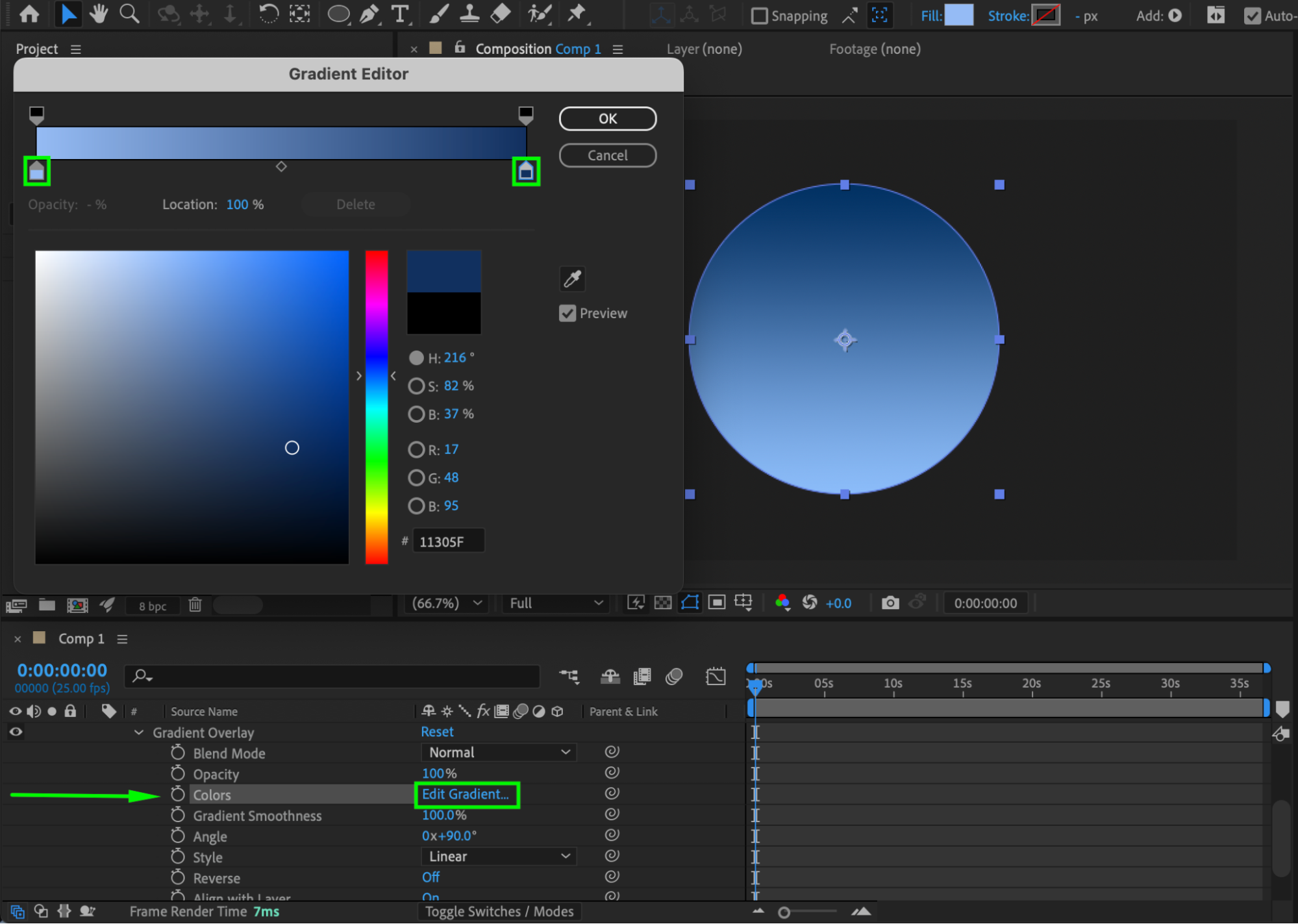Image resolution: width=1298 pixels, height=924 pixels.
Task: Click the hex color input field
Action: click(x=449, y=542)
